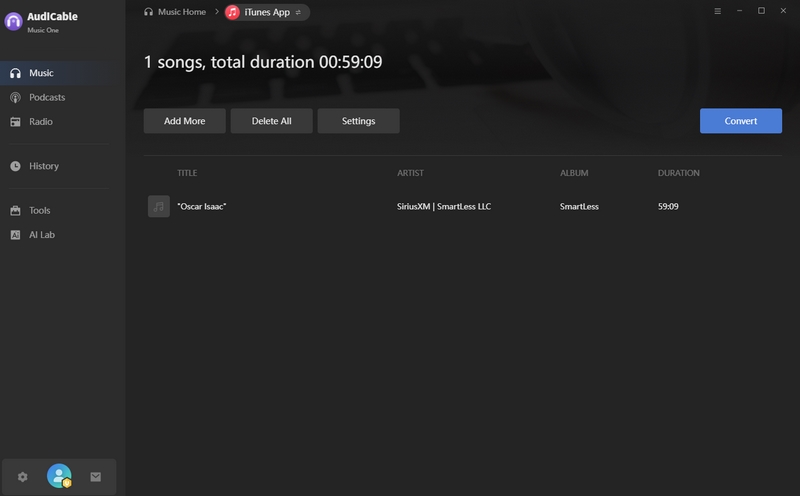
Task: Open the mail envelope icon
Action: pos(95,477)
